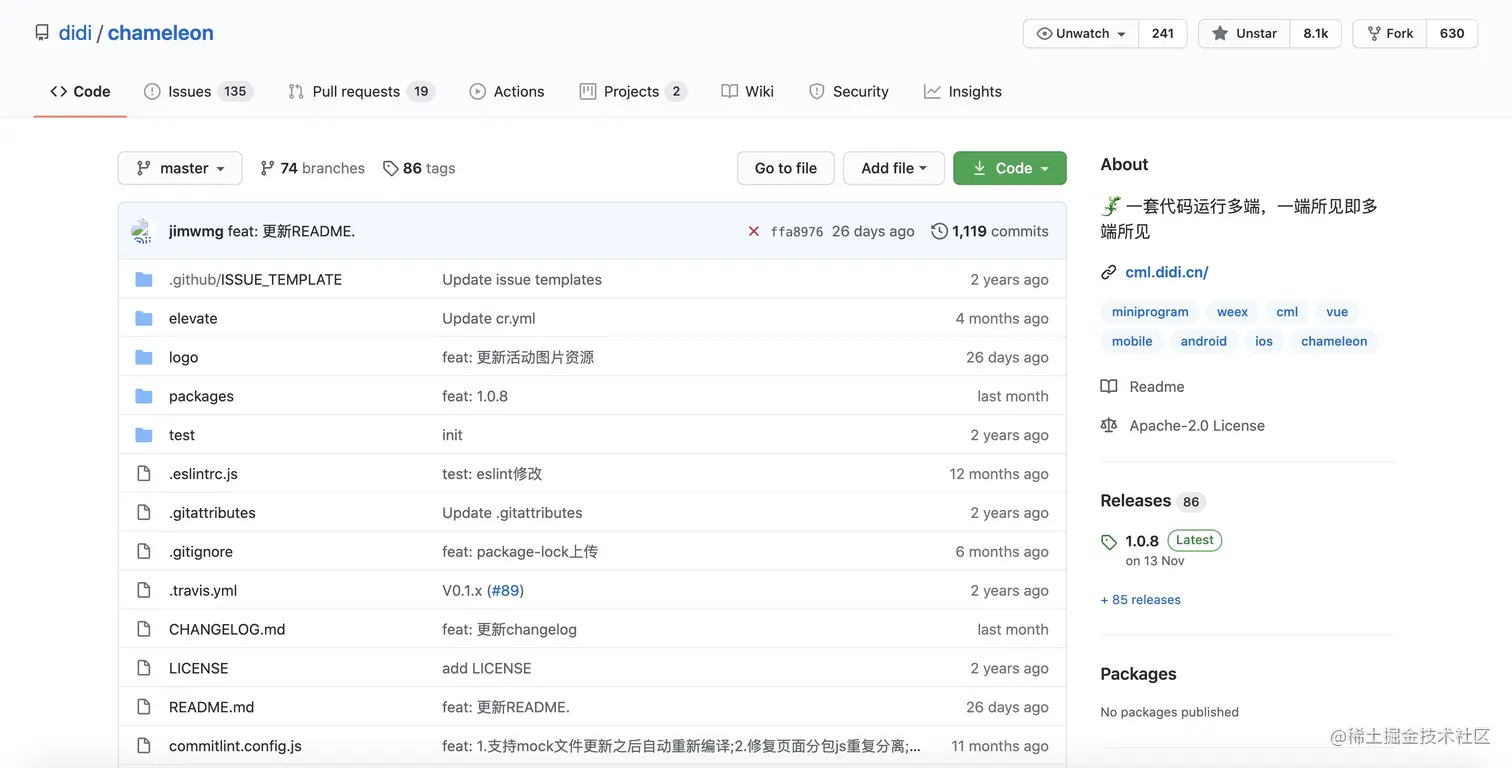Open the master branch dropdown
The width and height of the screenshot is (1512, 768).
click(x=180, y=168)
